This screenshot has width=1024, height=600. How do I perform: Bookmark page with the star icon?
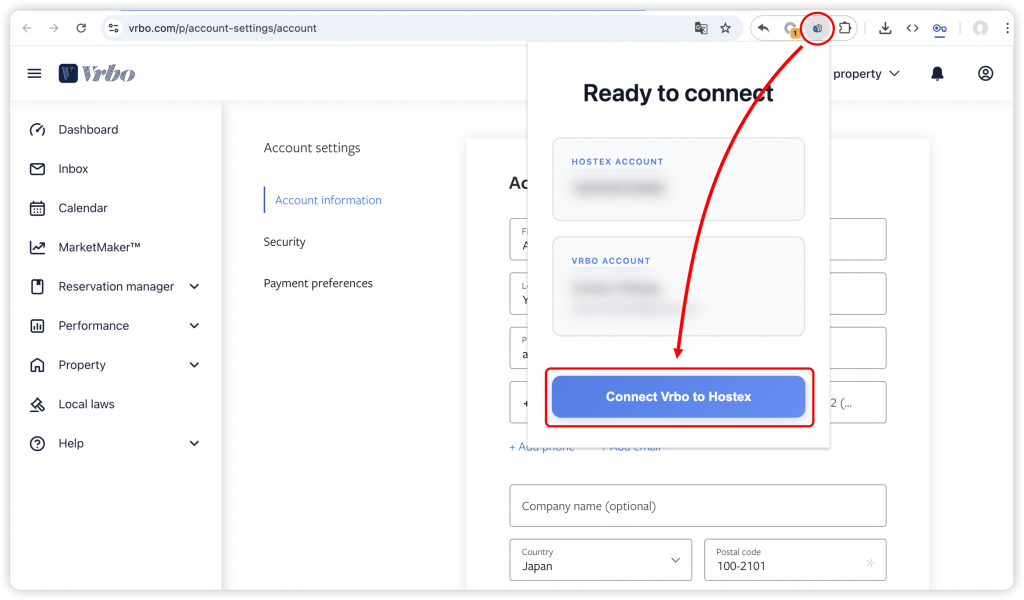coord(726,28)
